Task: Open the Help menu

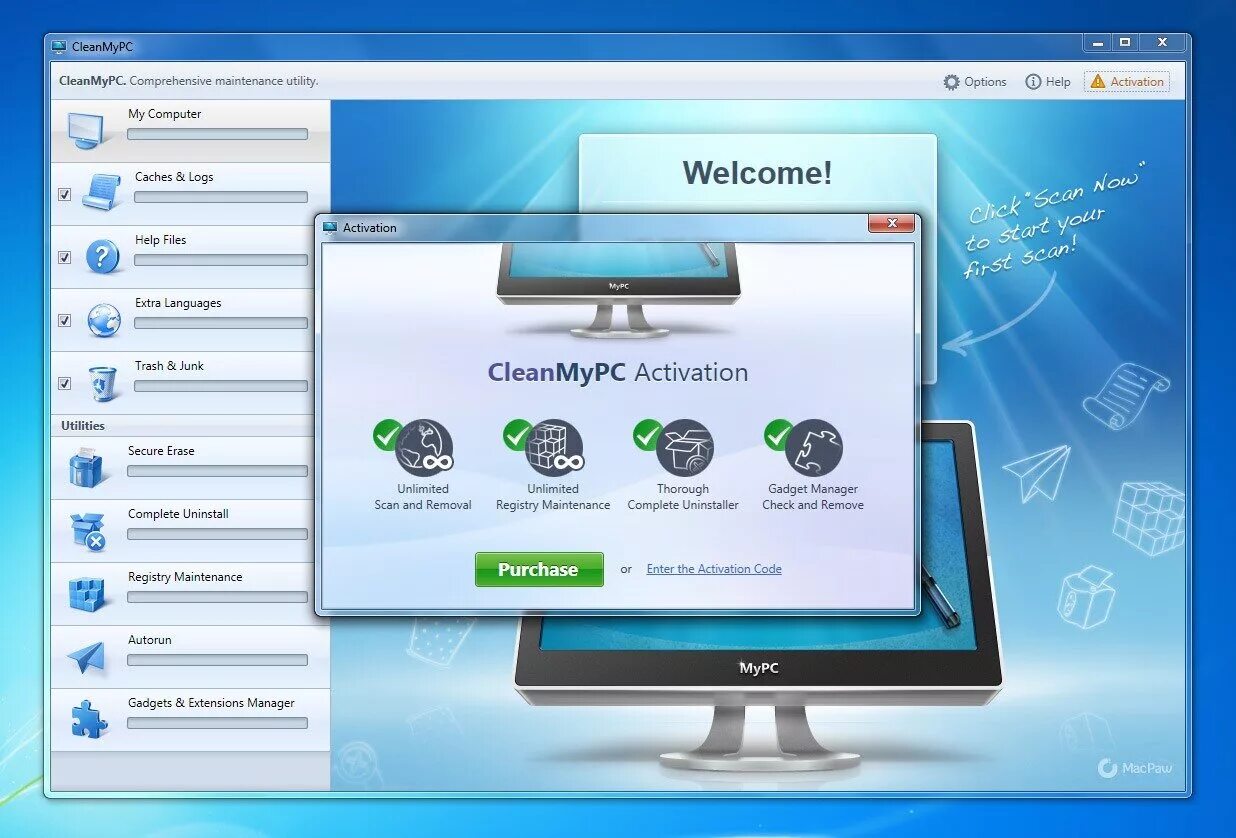Action: pyautogui.click(x=1048, y=82)
